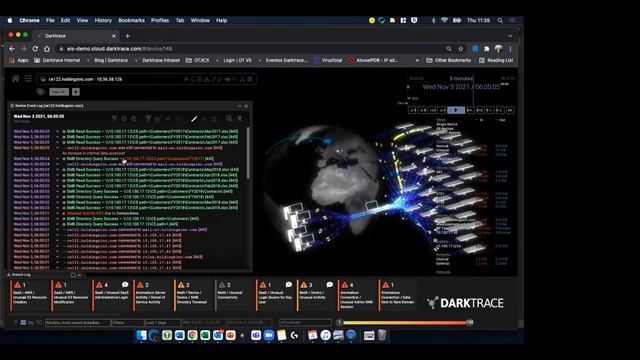
Task: Open the Chrome three-dot menu
Action: [x=510, y=49]
